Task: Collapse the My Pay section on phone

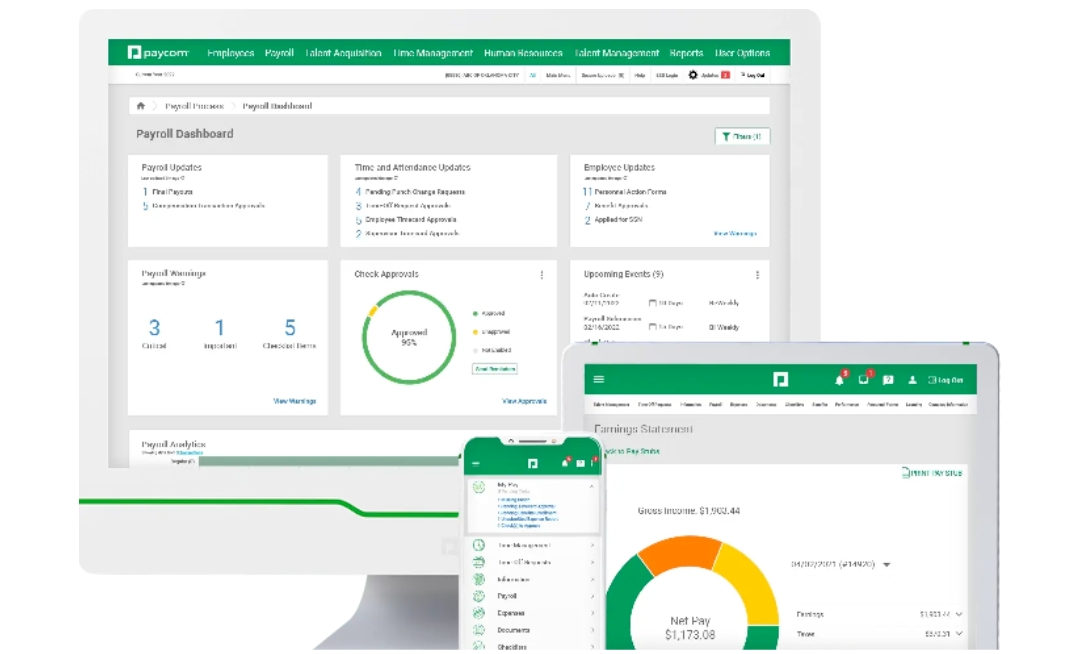Action: click(592, 486)
